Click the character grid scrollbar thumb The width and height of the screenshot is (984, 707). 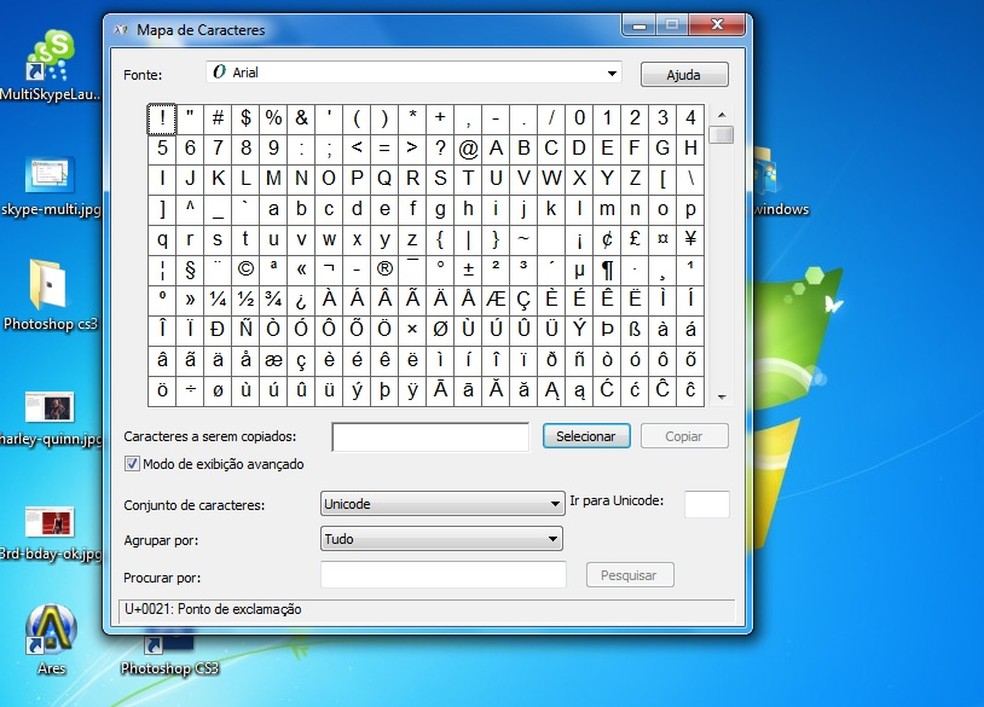tap(722, 134)
